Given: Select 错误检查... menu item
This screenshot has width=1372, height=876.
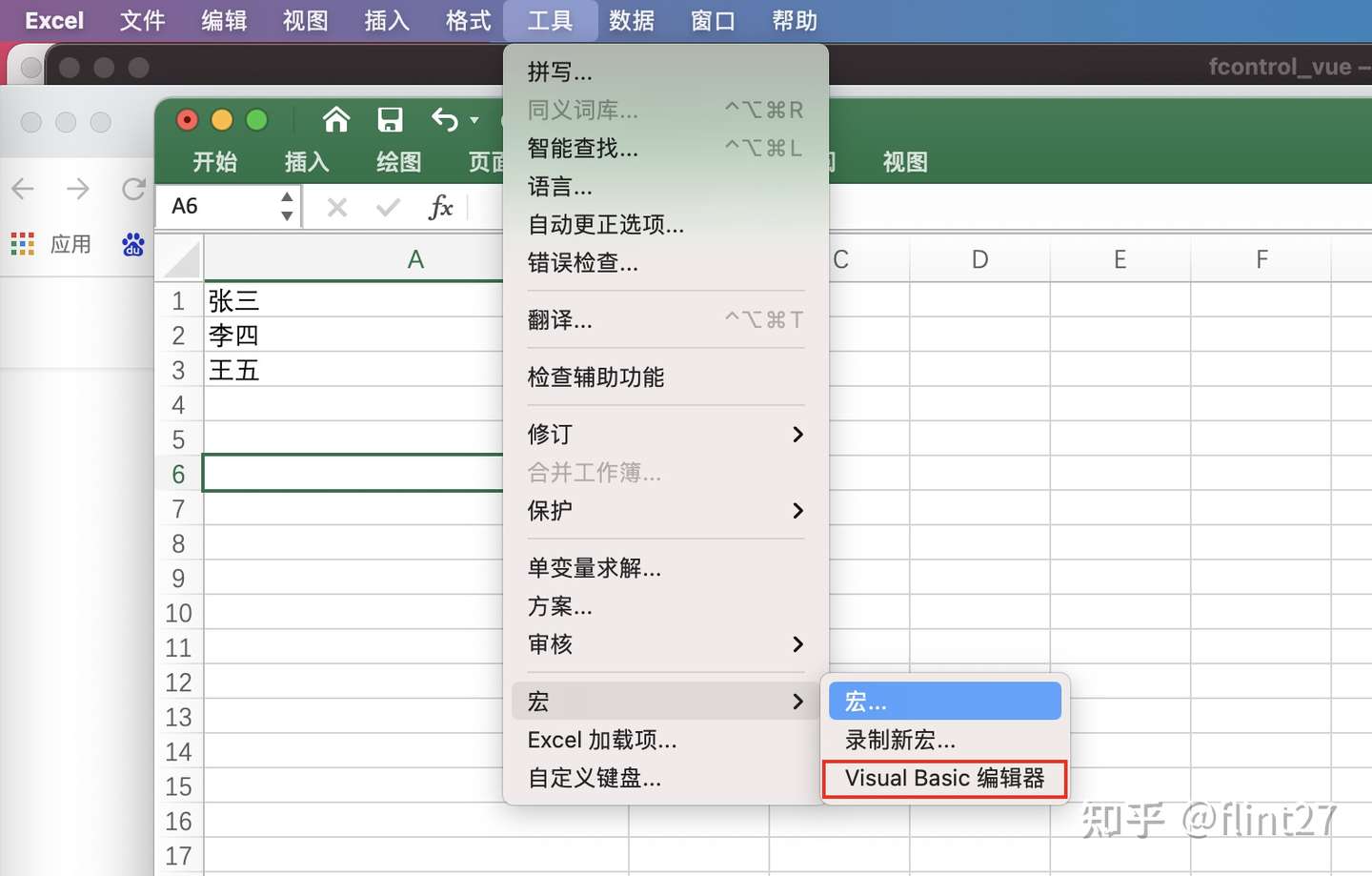Looking at the screenshot, I should pos(665,263).
